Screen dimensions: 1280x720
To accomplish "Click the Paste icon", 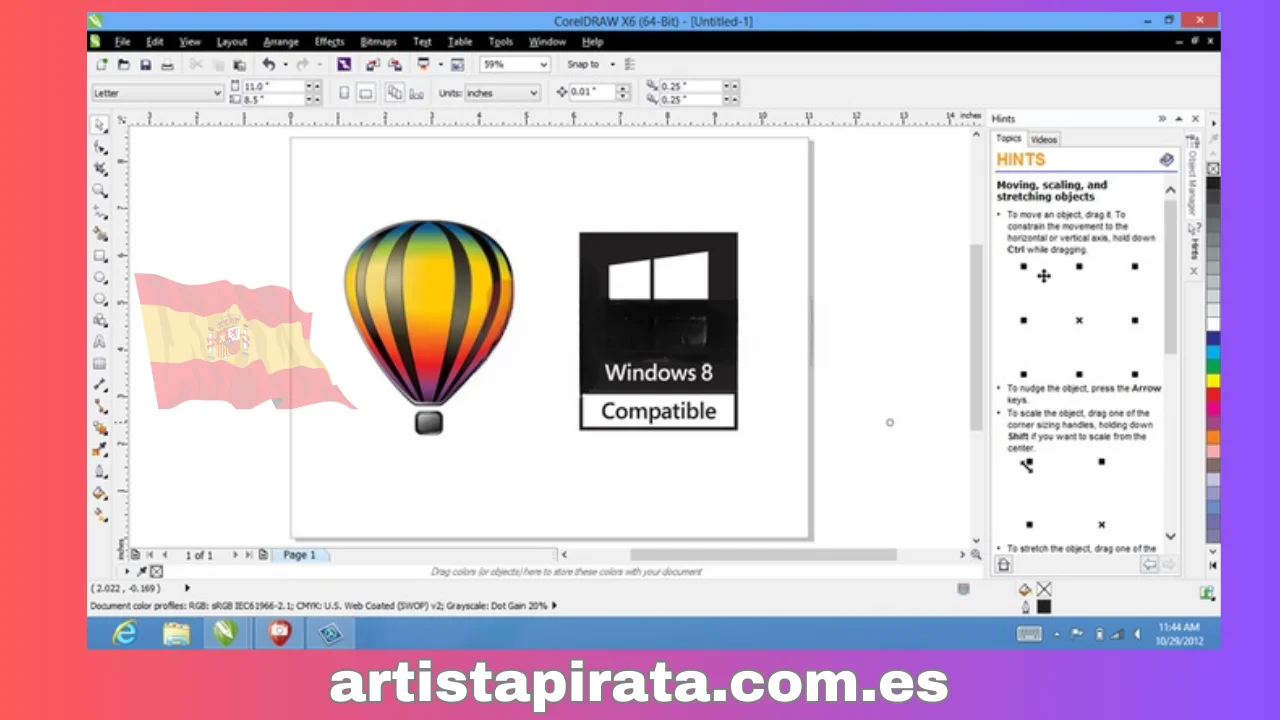I will point(239,64).
